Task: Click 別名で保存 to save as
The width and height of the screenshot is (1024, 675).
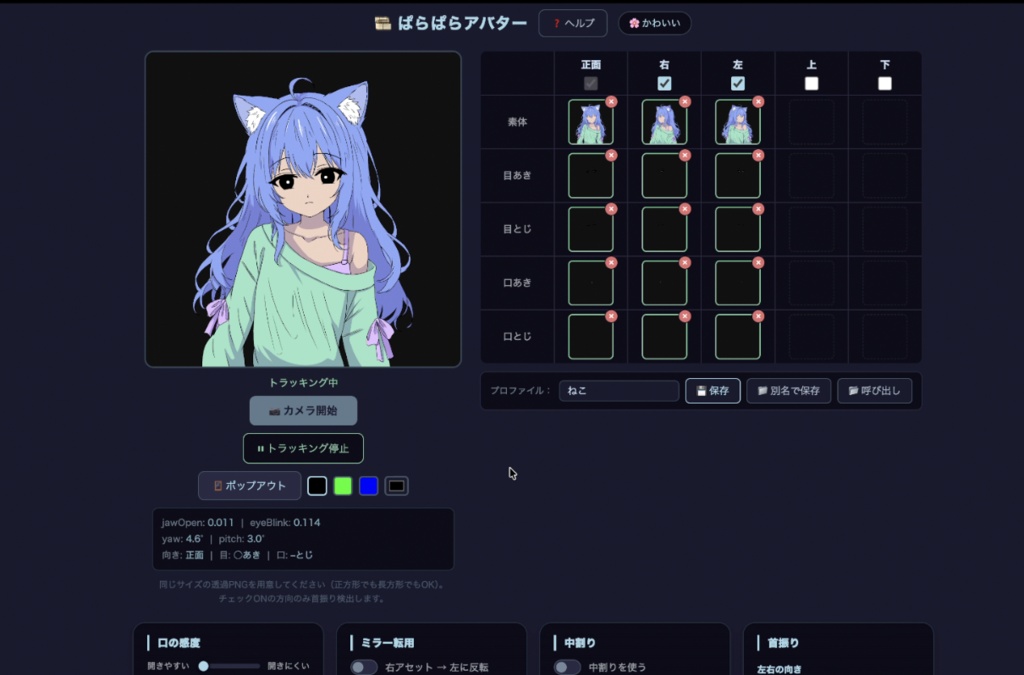Action: coord(788,390)
